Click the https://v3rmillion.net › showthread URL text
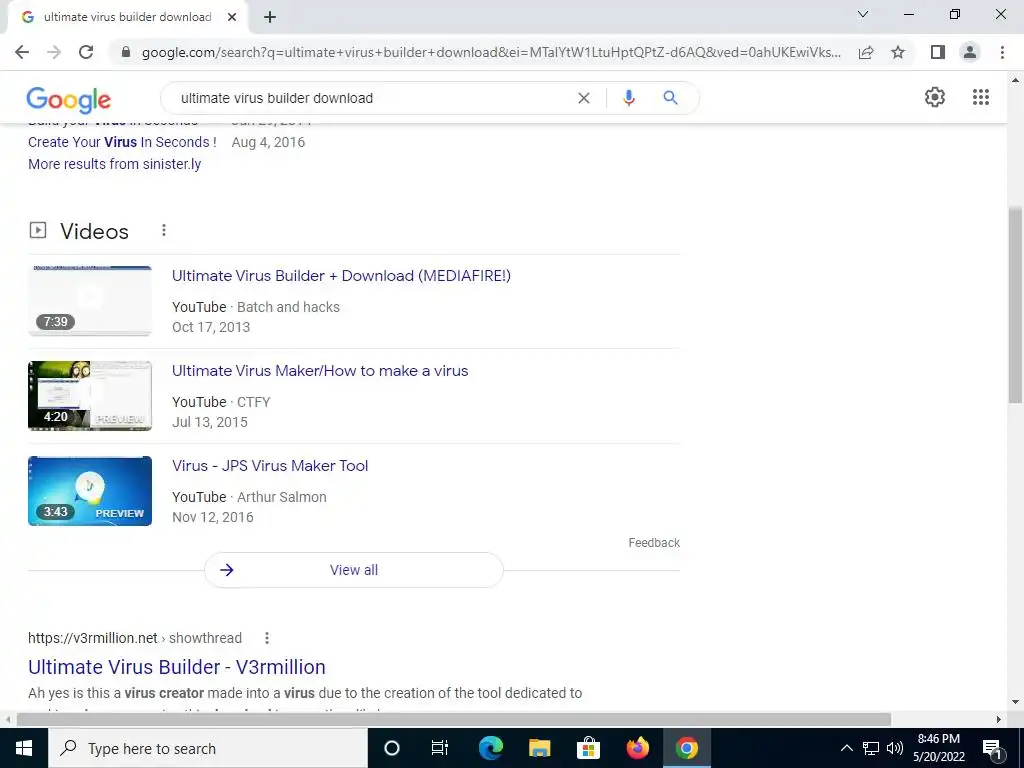This screenshot has height=768, width=1024. pos(135,638)
